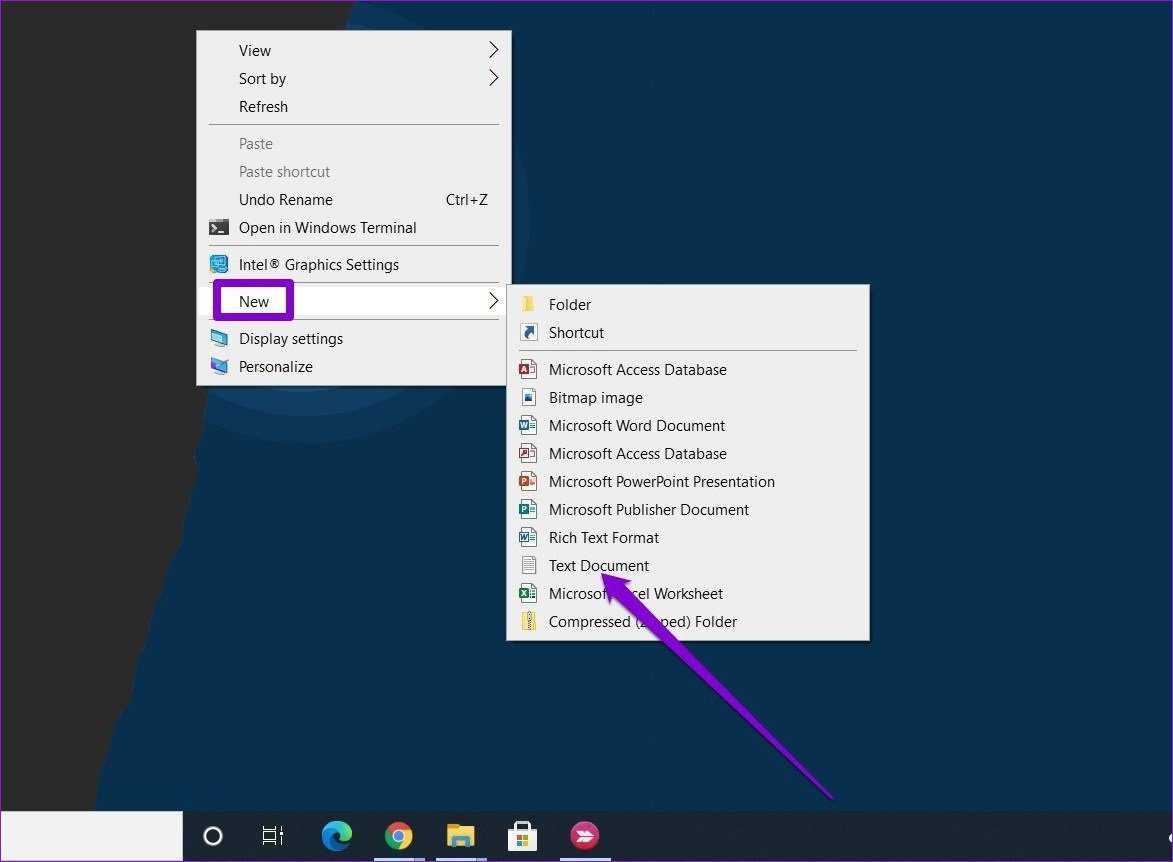The width and height of the screenshot is (1173, 862).
Task: Launch Google Chrome from the taskbar
Action: pos(399,836)
